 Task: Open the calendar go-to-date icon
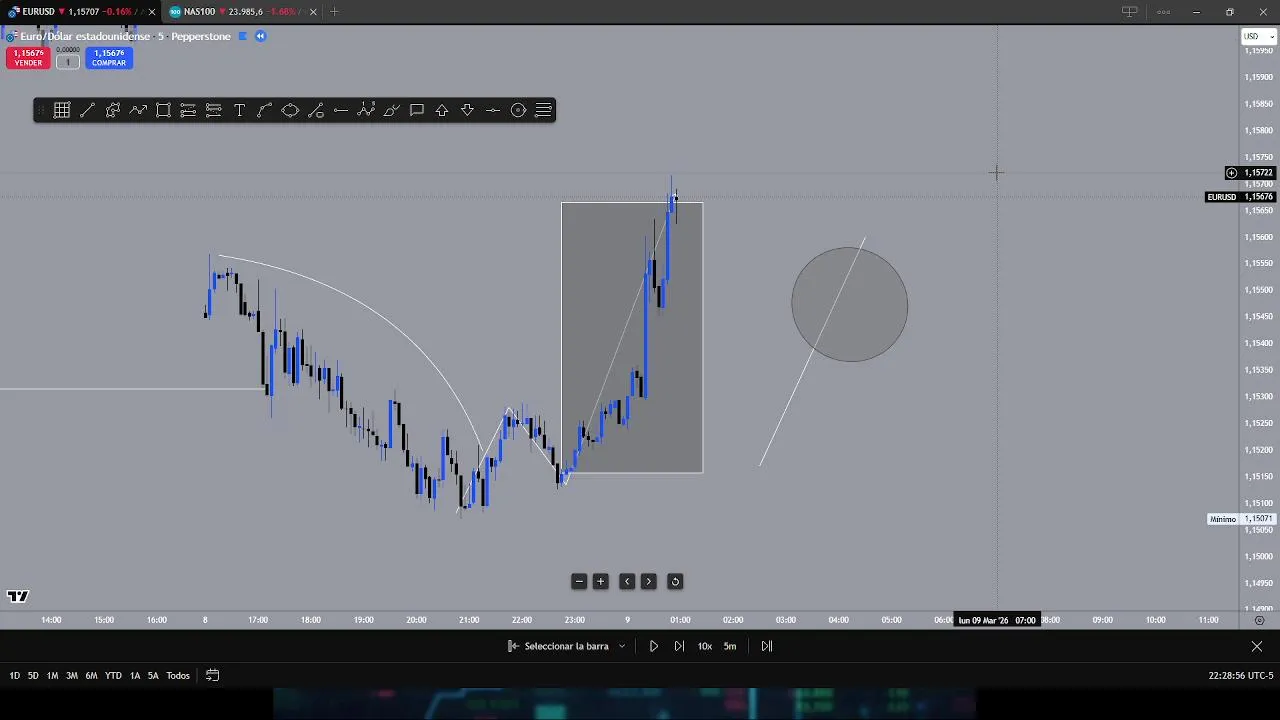click(212, 675)
